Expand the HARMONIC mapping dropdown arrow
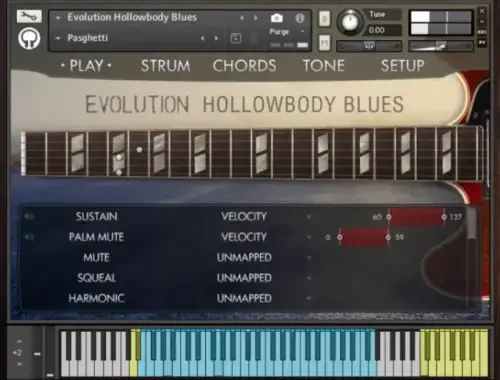Screen dimensions: 500x380 [309, 298]
